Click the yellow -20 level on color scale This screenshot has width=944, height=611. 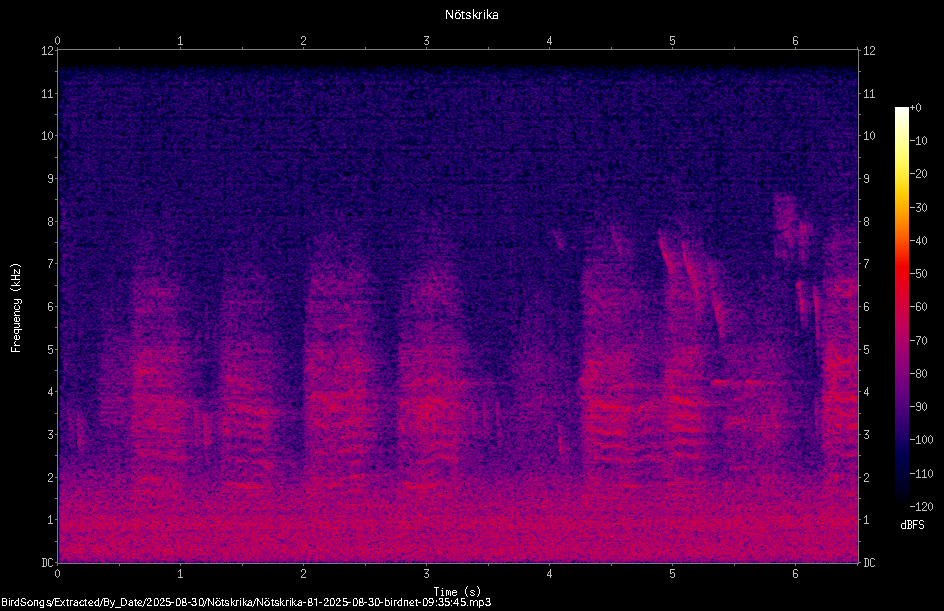tap(901, 174)
